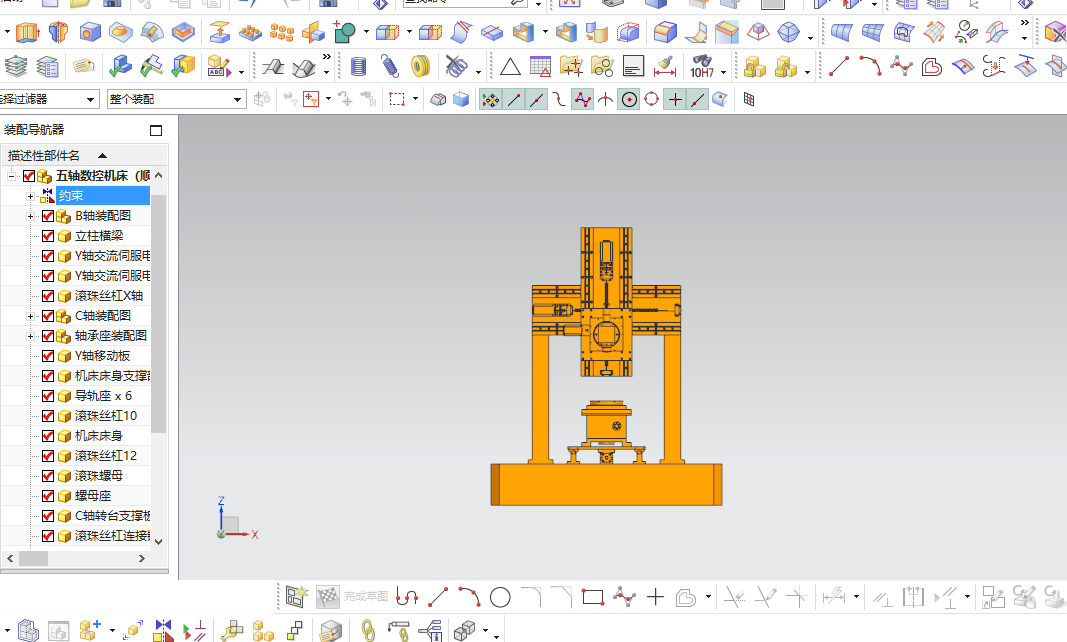Click the 10H7 fit tolerance icon
Image resolution: width=1067 pixels, height=642 pixels.
(x=702, y=67)
